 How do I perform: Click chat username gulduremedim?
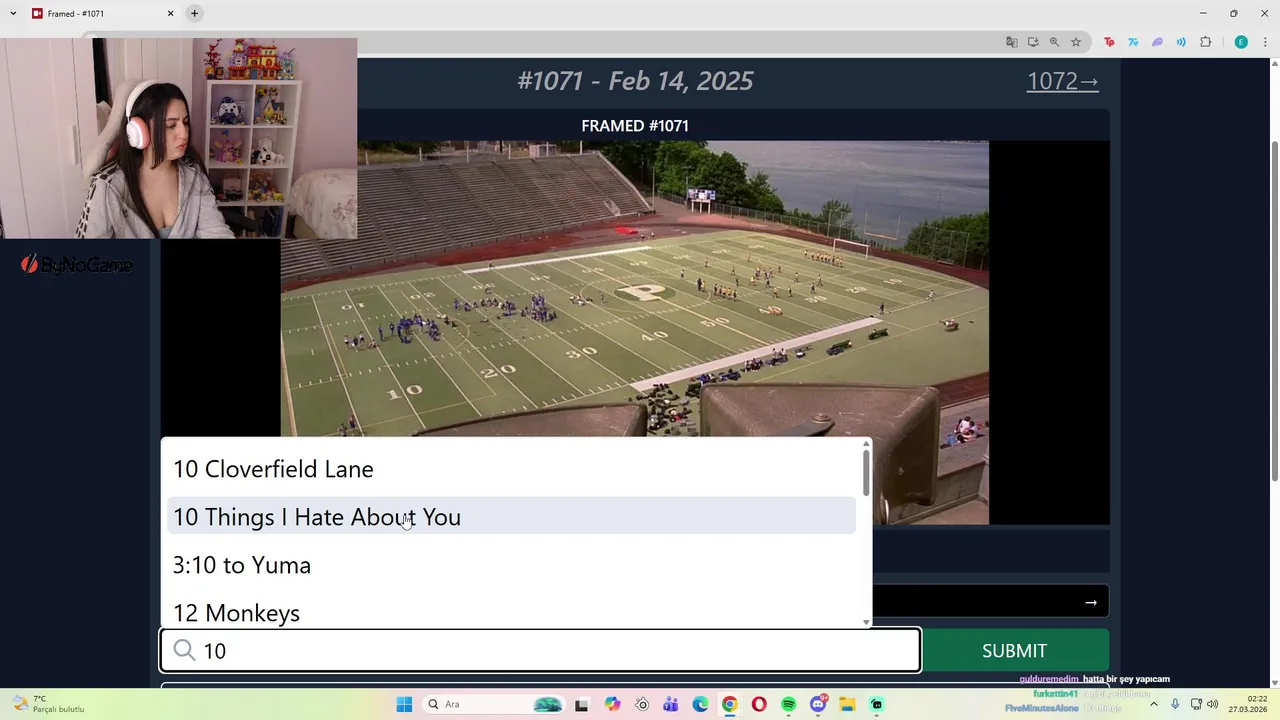click(1049, 679)
